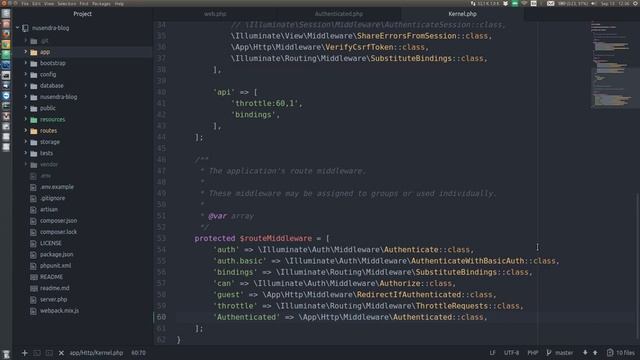Expand the bootstrap folder arrow
Image resolution: width=640 pixels, height=360 pixels.
point(26,63)
